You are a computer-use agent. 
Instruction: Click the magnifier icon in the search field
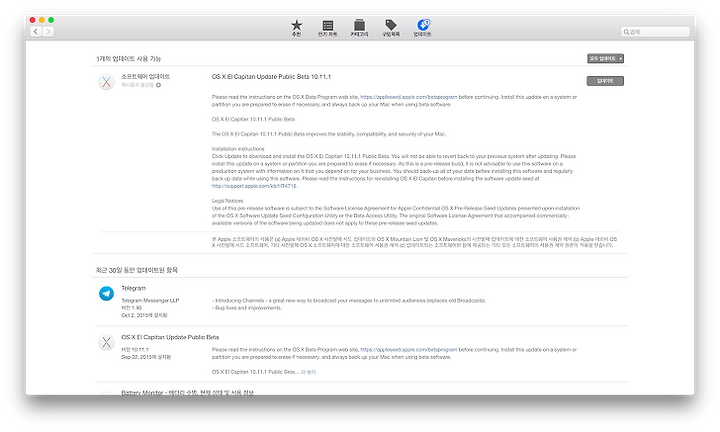tap(626, 32)
